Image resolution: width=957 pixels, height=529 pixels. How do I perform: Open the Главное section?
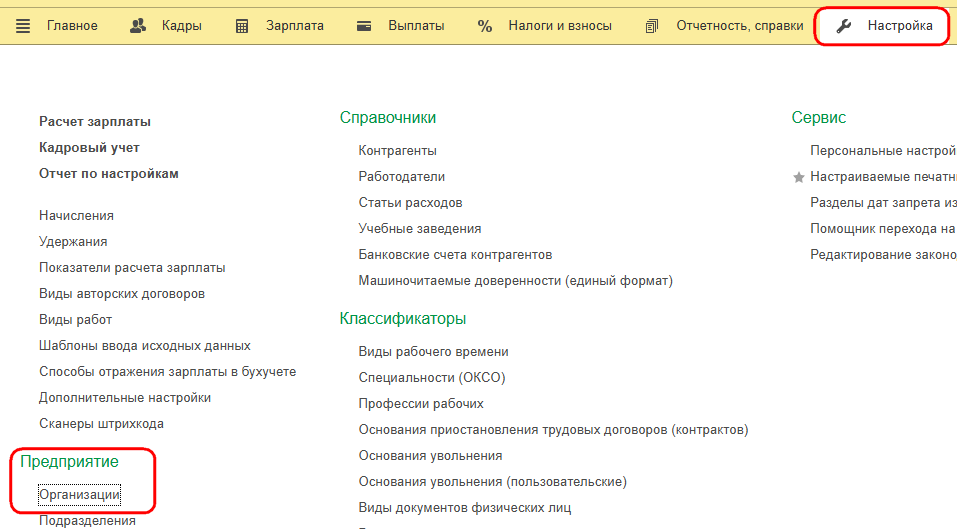click(72, 26)
